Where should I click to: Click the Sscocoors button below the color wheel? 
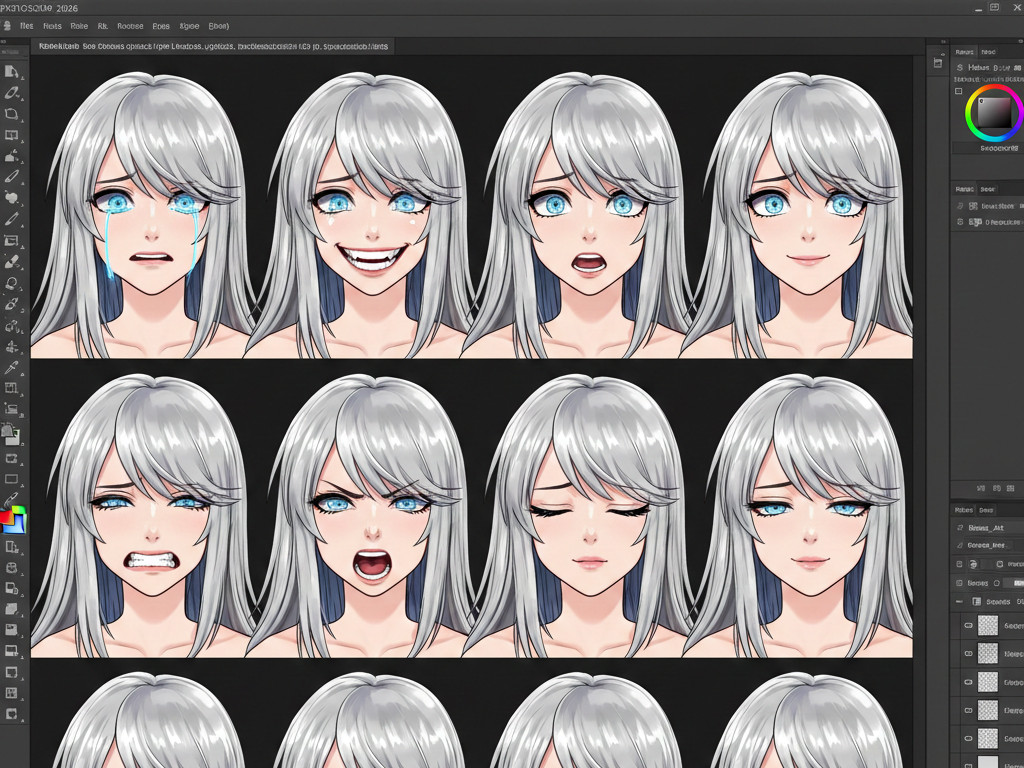[x=999, y=148]
